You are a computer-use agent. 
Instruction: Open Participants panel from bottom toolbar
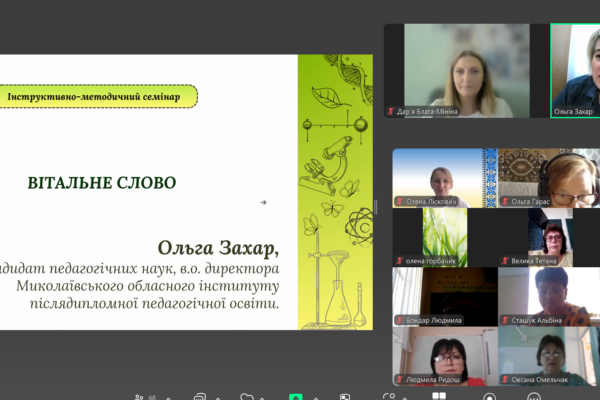[x=139, y=397]
